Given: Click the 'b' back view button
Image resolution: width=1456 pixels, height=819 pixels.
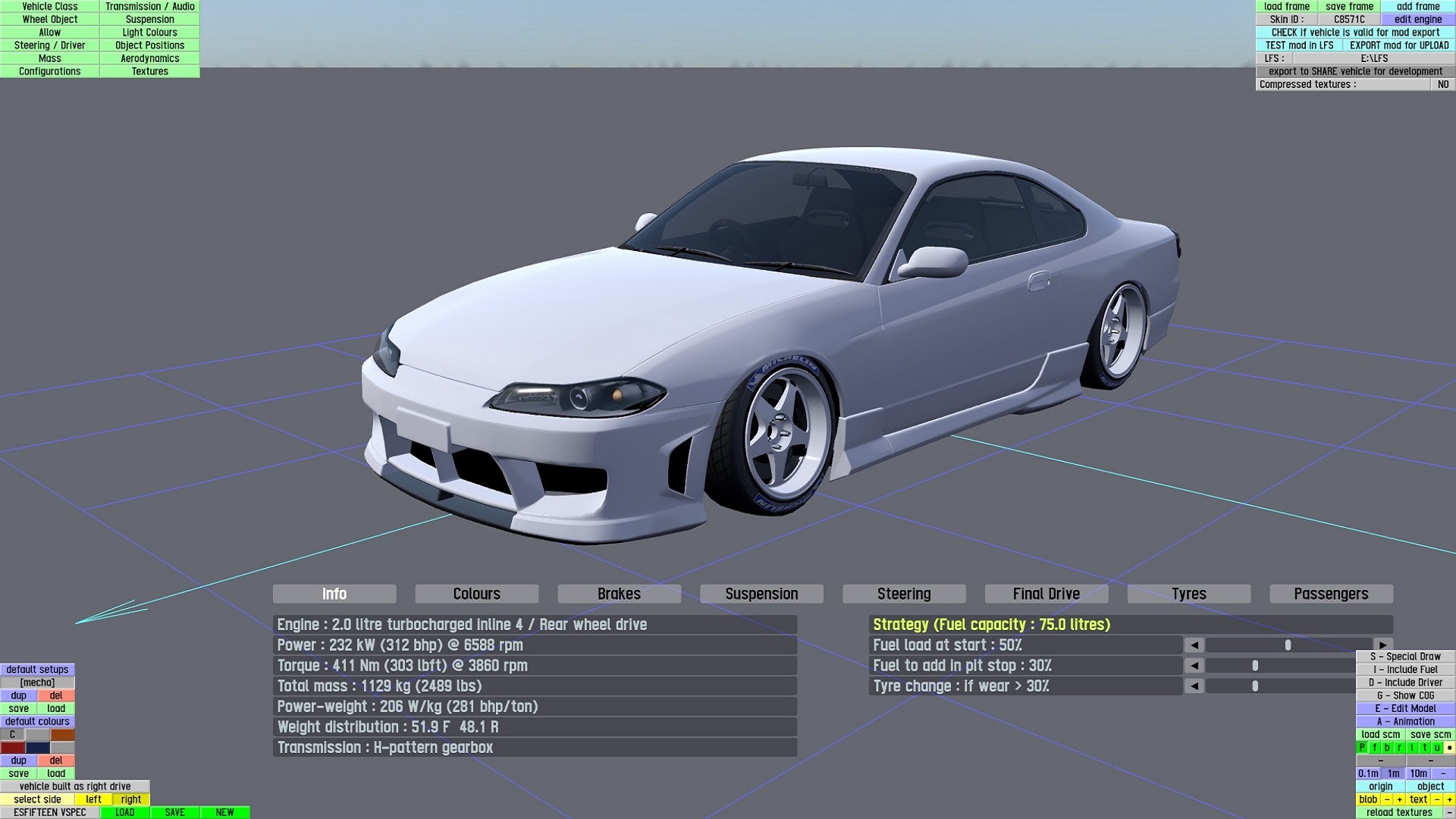Looking at the screenshot, I should click(1387, 748).
